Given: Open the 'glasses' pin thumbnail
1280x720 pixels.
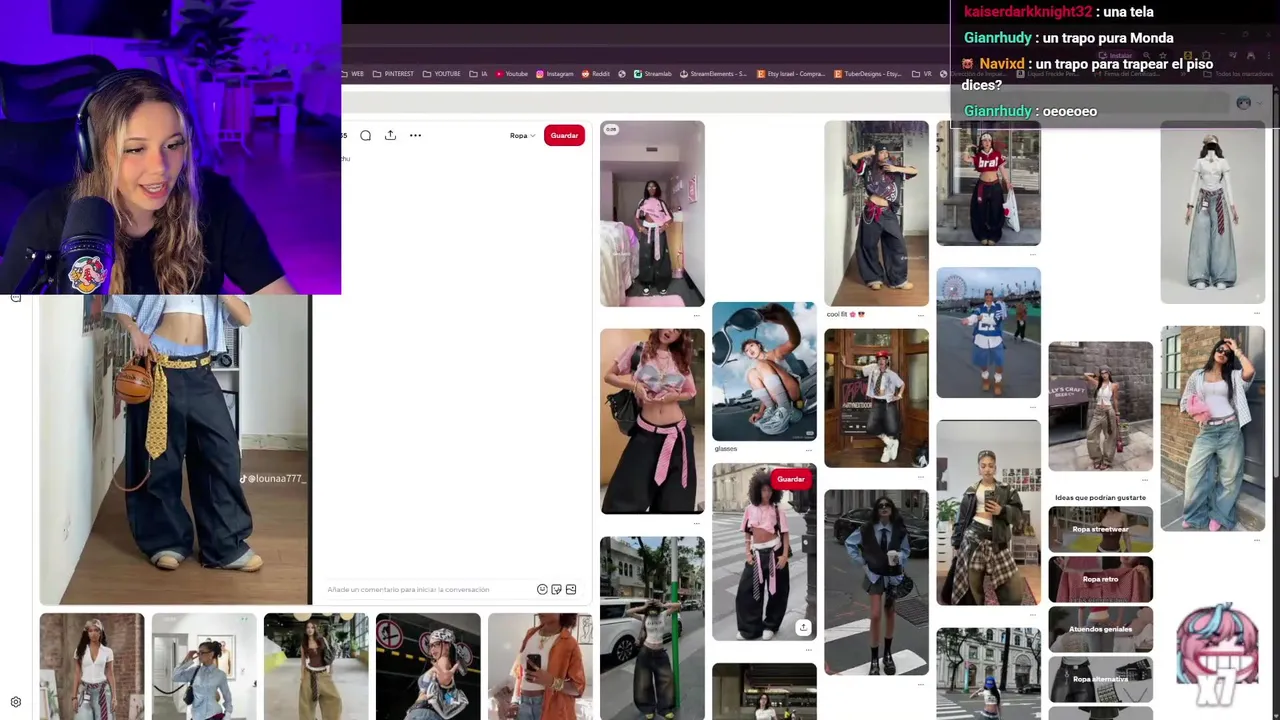Looking at the screenshot, I should tap(764, 371).
